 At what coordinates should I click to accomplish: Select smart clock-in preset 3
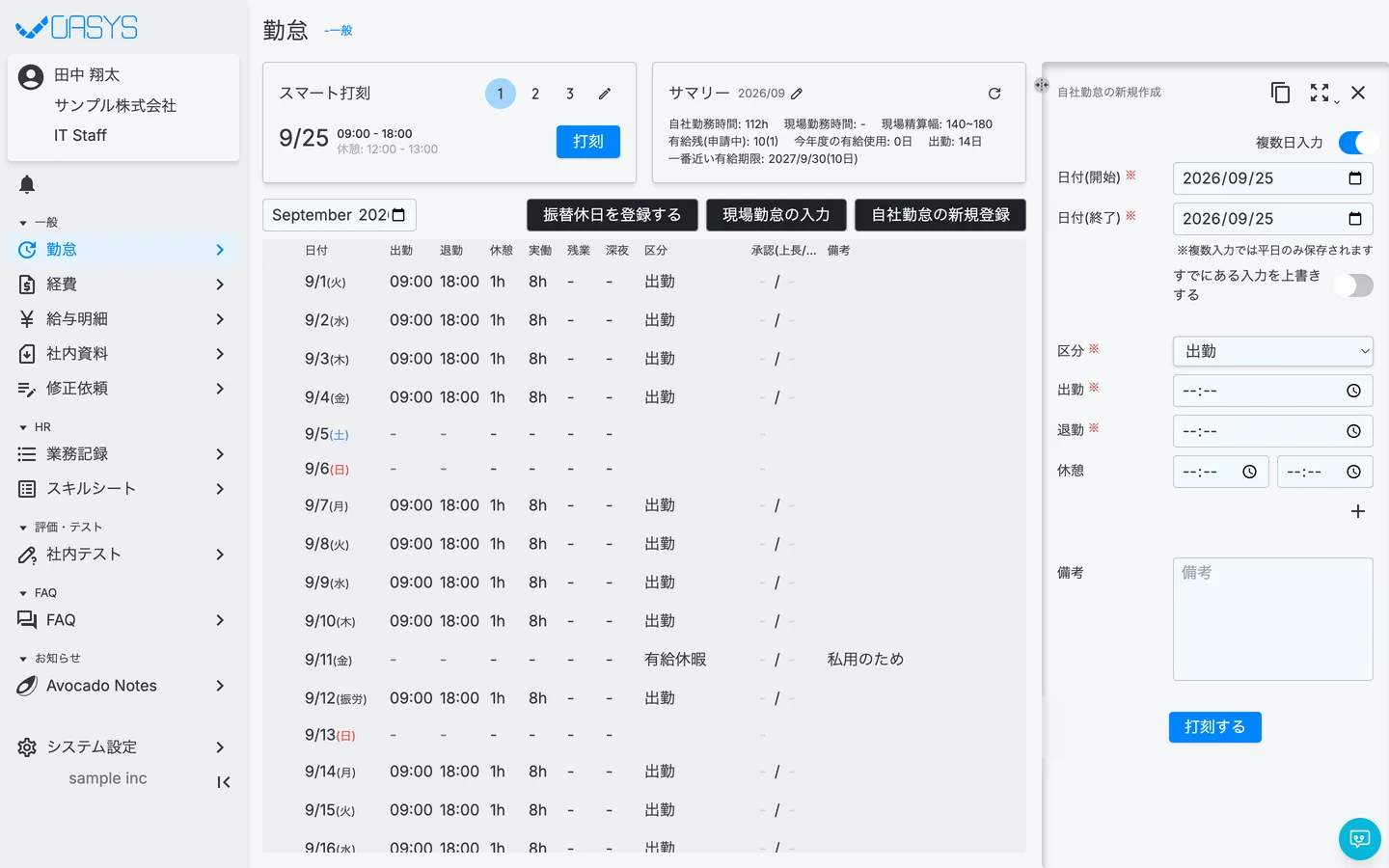[570, 94]
